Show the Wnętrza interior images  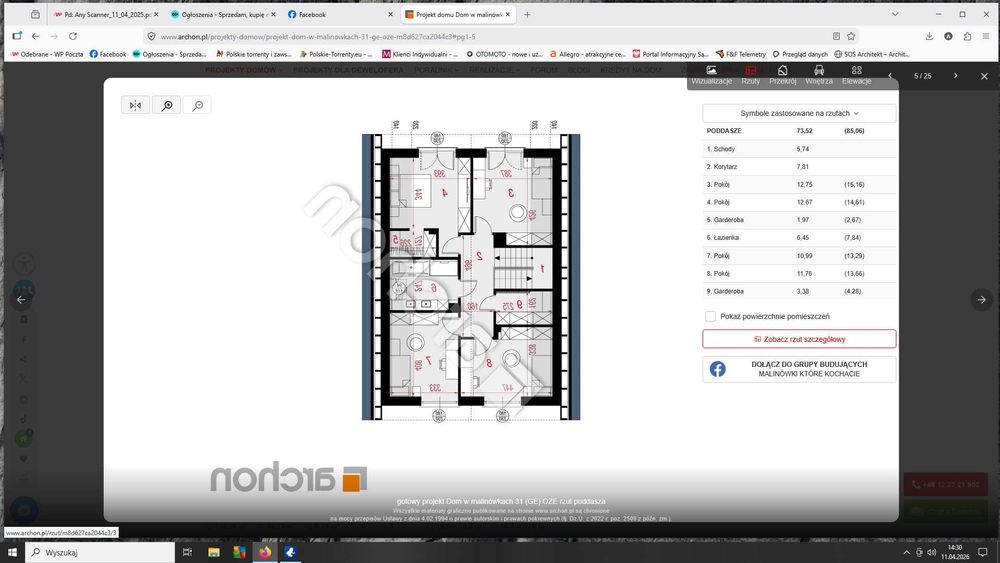[x=819, y=75]
